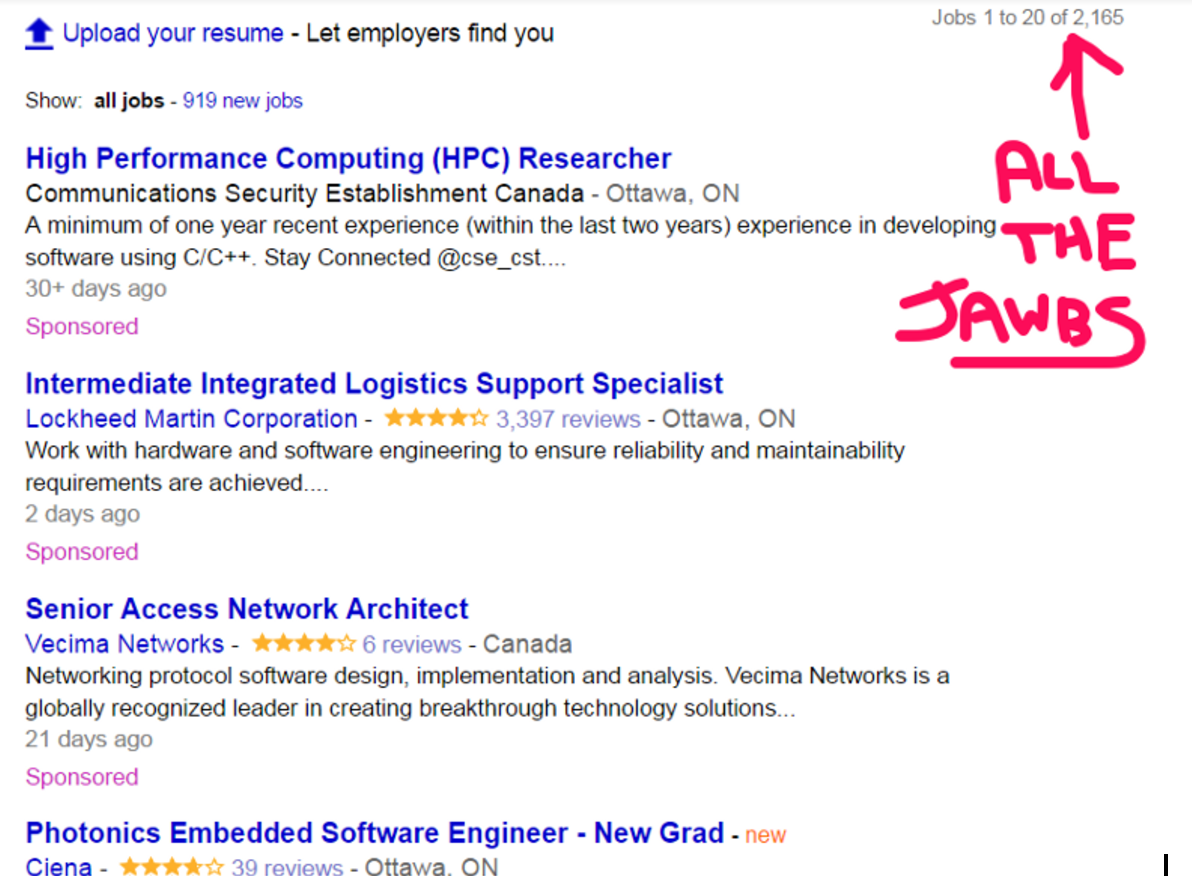Show the 919 new jobs filter
This screenshot has height=876, width=1192.
coord(242,101)
